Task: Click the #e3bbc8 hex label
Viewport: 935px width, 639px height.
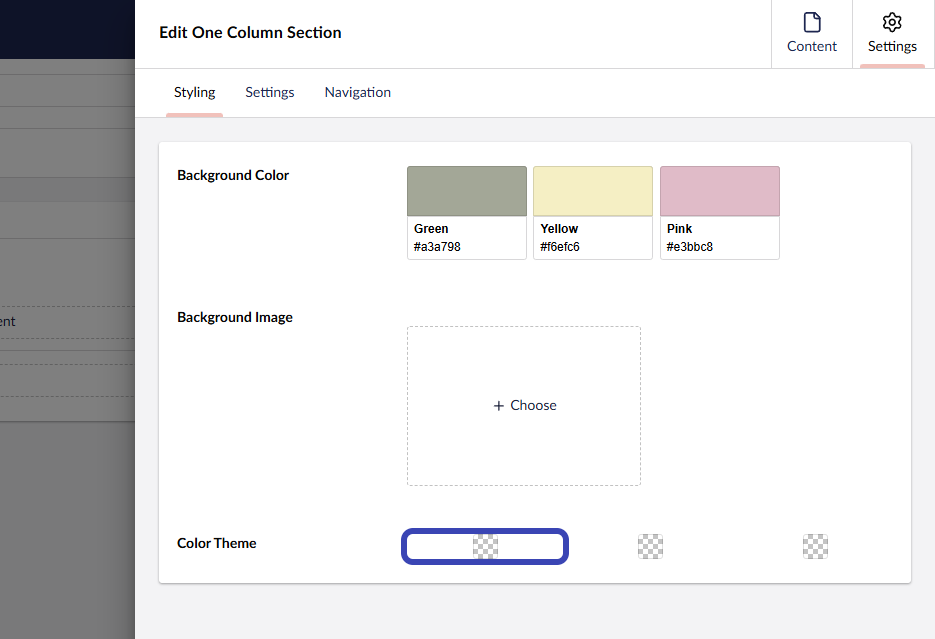Action: [x=690, y=247]
